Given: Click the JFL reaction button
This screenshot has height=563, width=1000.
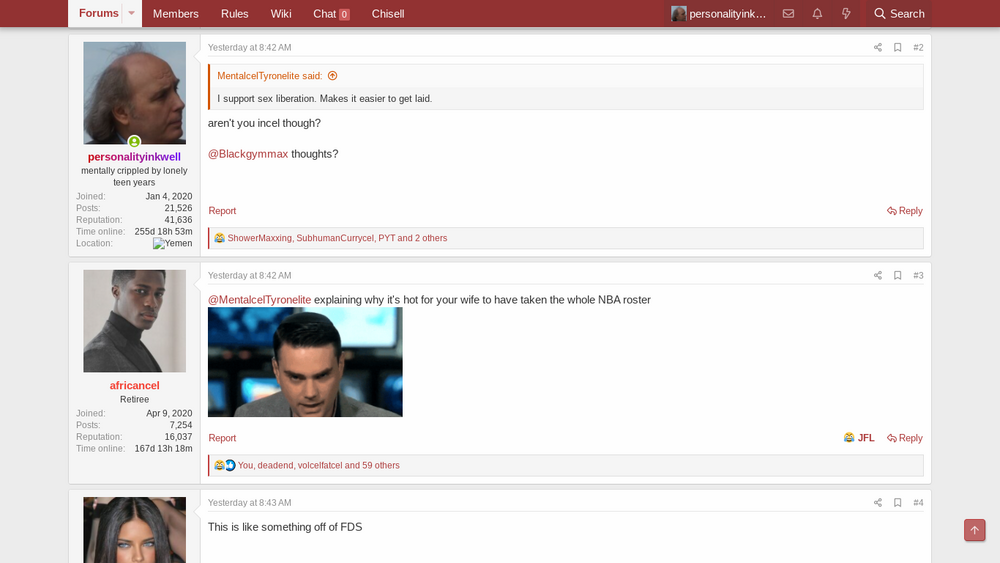Looking at the screenshot, I should tap(858, 438).
